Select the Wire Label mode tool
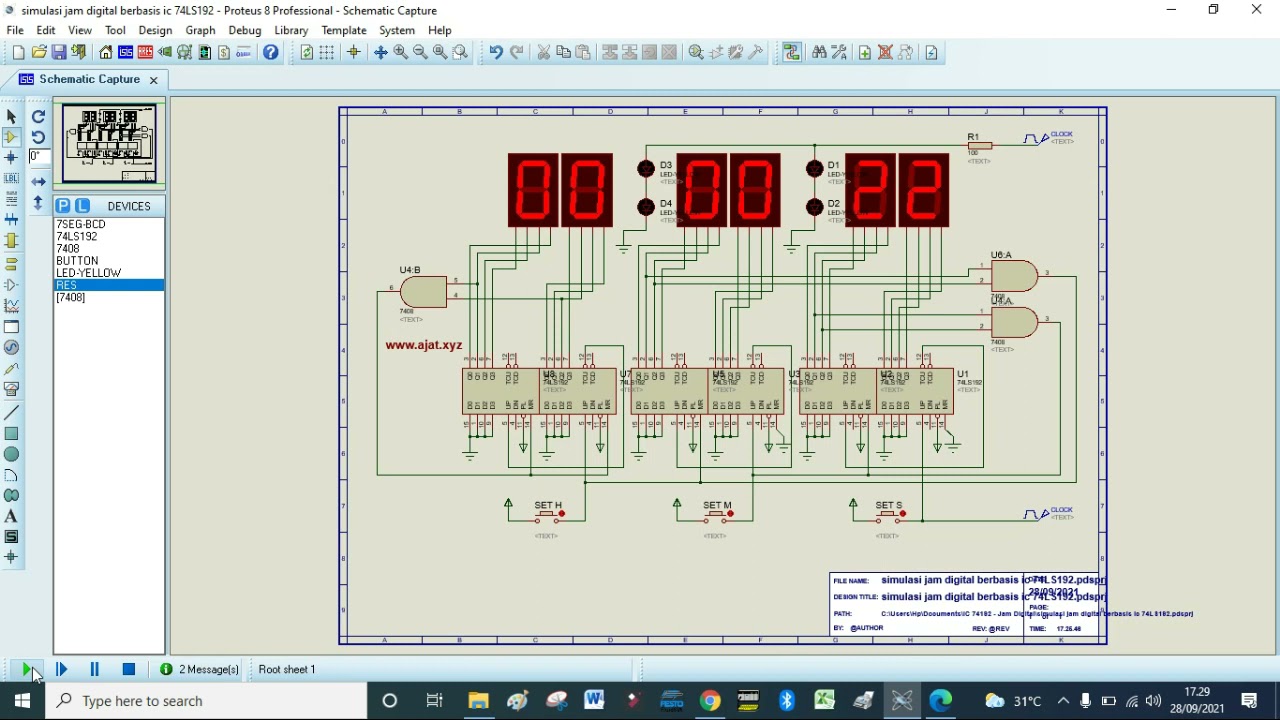Screen dimensions: 1280x720 tap(11, 179)
